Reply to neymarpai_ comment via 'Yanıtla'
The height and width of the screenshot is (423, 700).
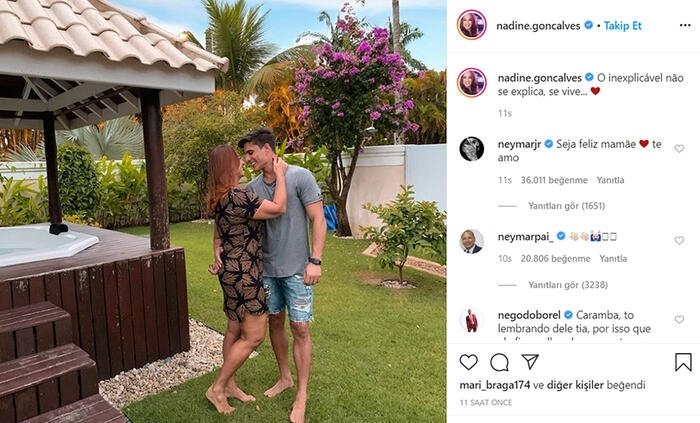pyautogui.click(x=613, y=259)
